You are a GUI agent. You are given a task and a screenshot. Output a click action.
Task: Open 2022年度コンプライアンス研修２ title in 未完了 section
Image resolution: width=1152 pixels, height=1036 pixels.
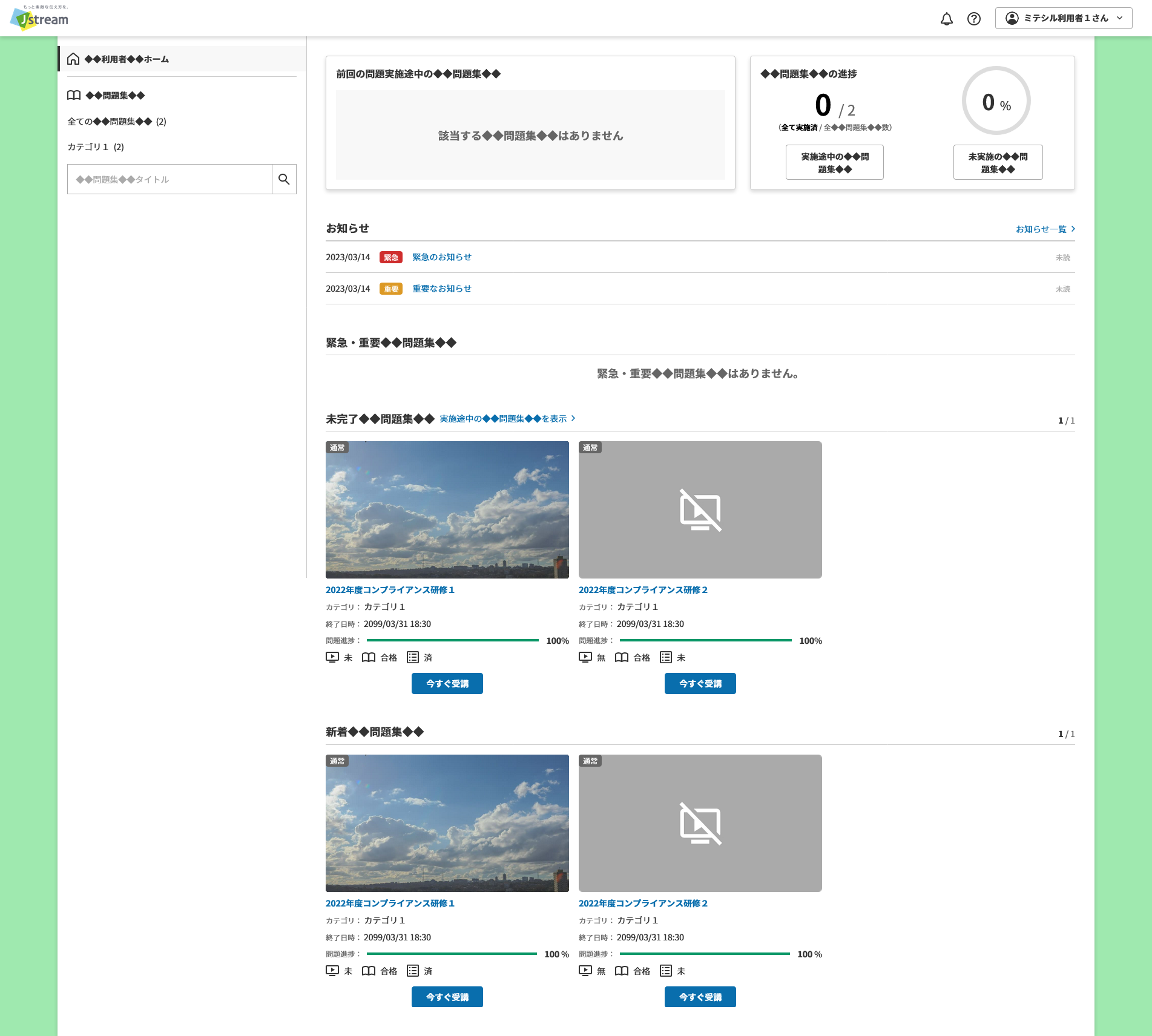pos(643,589)
